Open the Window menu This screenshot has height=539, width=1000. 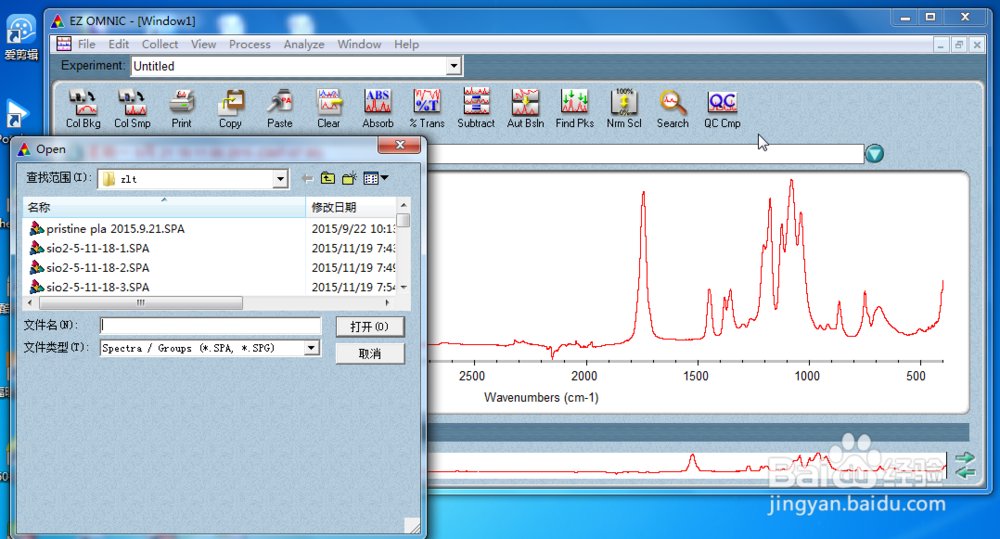[x=359, y=44]
